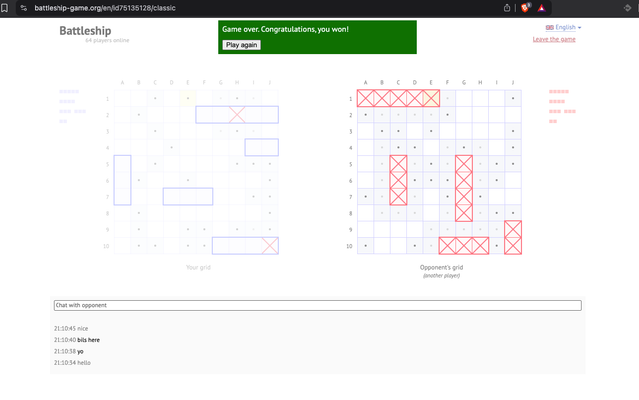Click the Chat with opponent input field
Screen dimensions: 639x400
[317, 305]
